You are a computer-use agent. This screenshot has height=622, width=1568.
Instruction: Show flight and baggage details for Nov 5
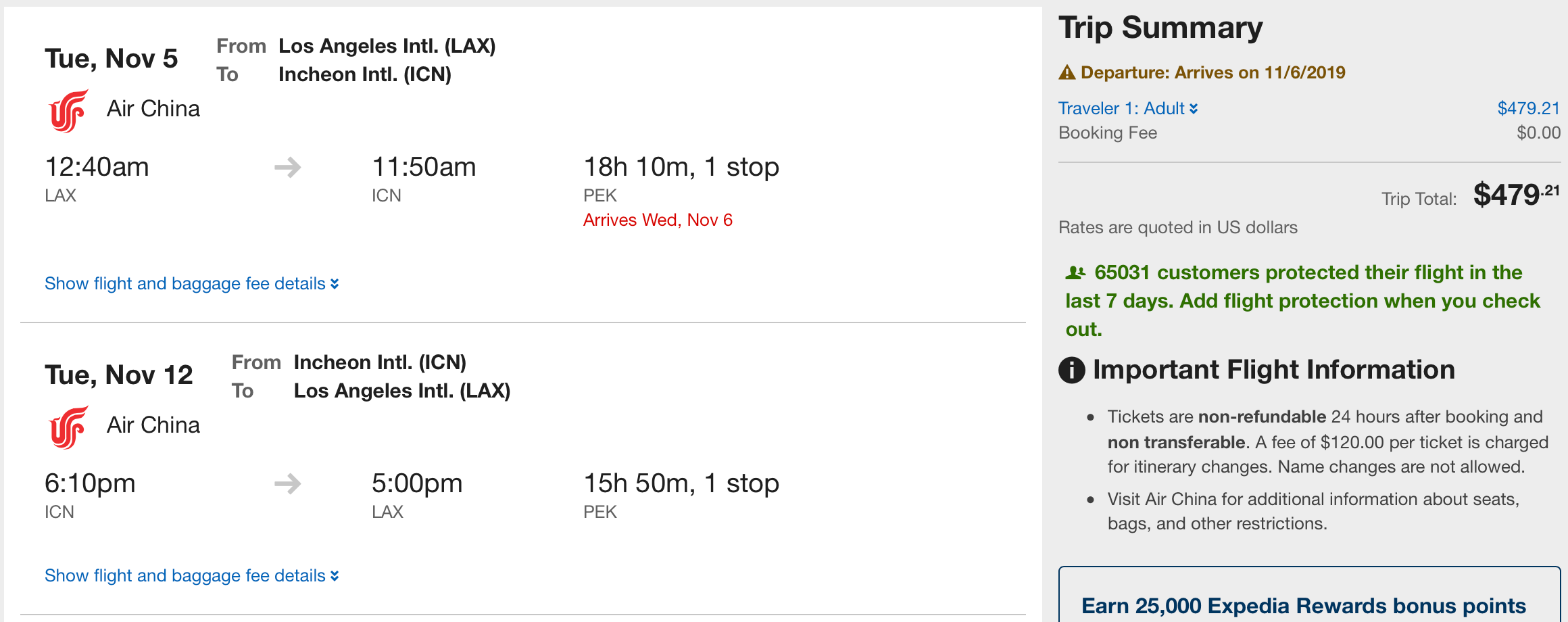pos(191,283)
